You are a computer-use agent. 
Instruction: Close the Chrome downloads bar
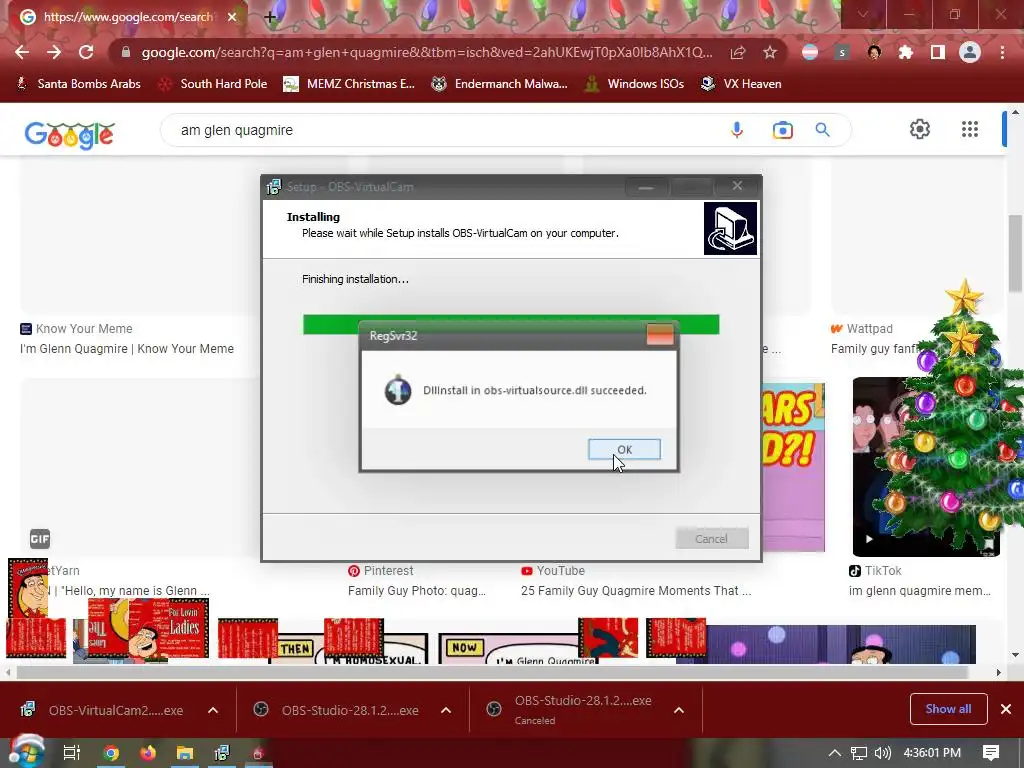coord(1006,709)
